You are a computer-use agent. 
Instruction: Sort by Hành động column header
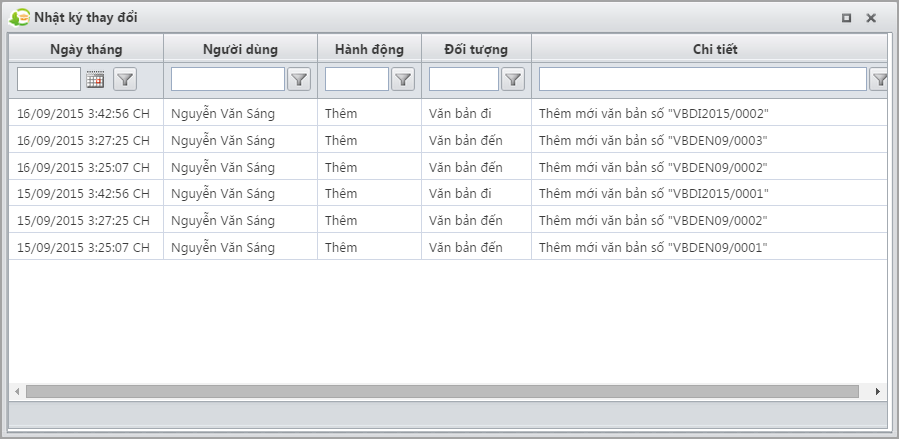[369, 49]
